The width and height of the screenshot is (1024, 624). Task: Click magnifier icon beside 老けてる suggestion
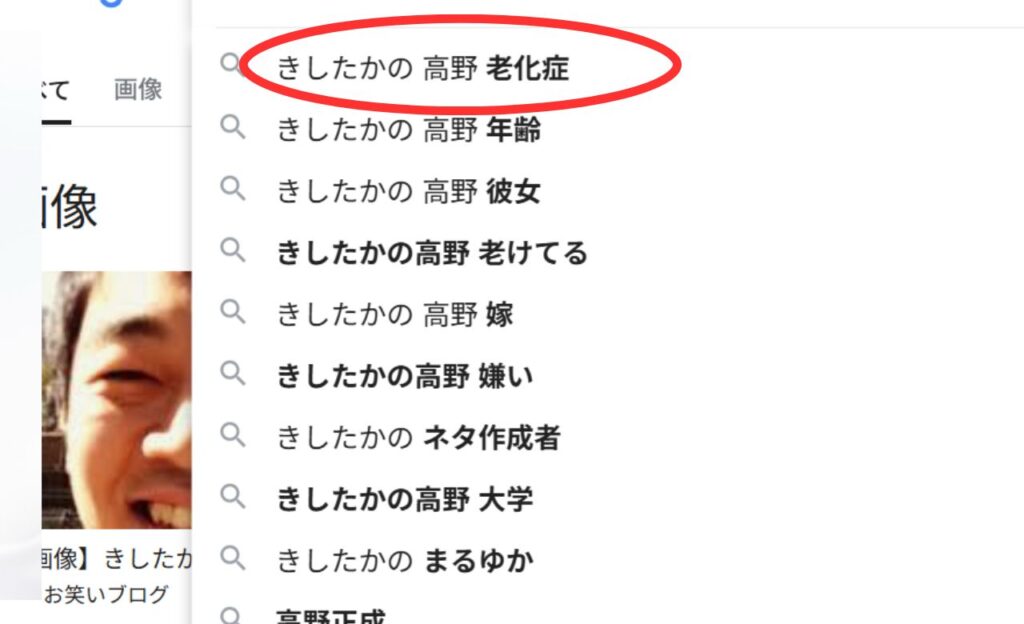pos(232,250)
